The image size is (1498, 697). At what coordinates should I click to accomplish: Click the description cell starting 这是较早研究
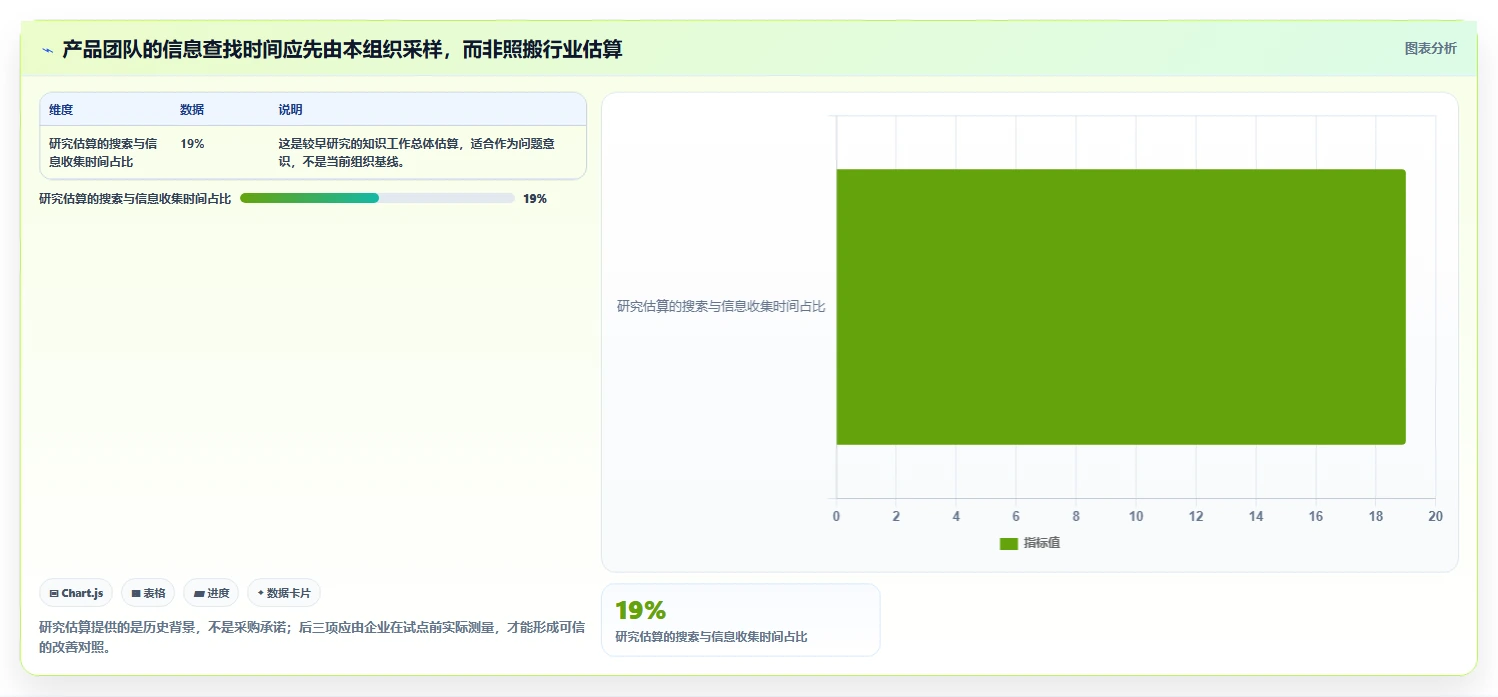pyautogui.click(x=416, y=152)
